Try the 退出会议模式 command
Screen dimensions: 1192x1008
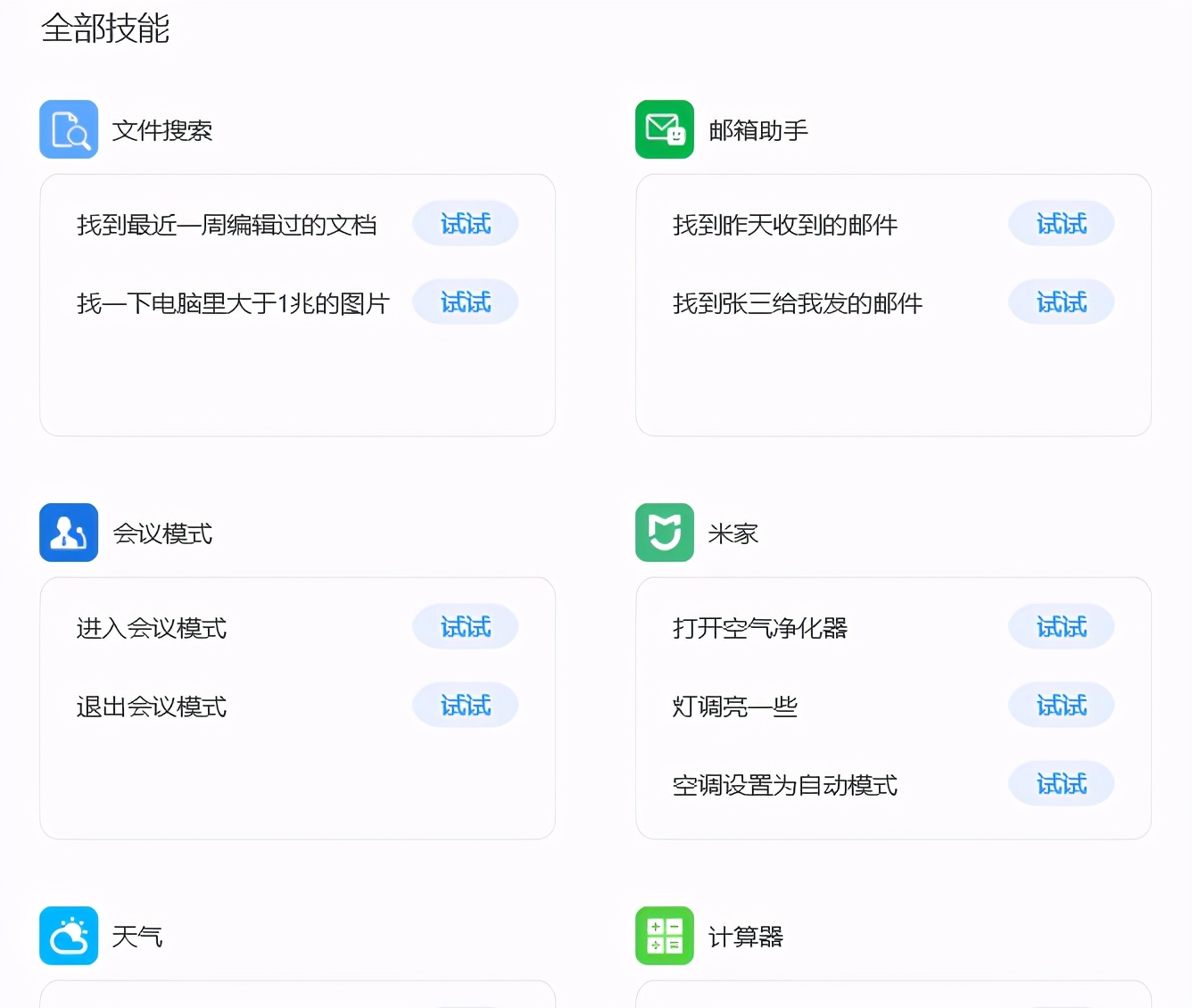465,705
